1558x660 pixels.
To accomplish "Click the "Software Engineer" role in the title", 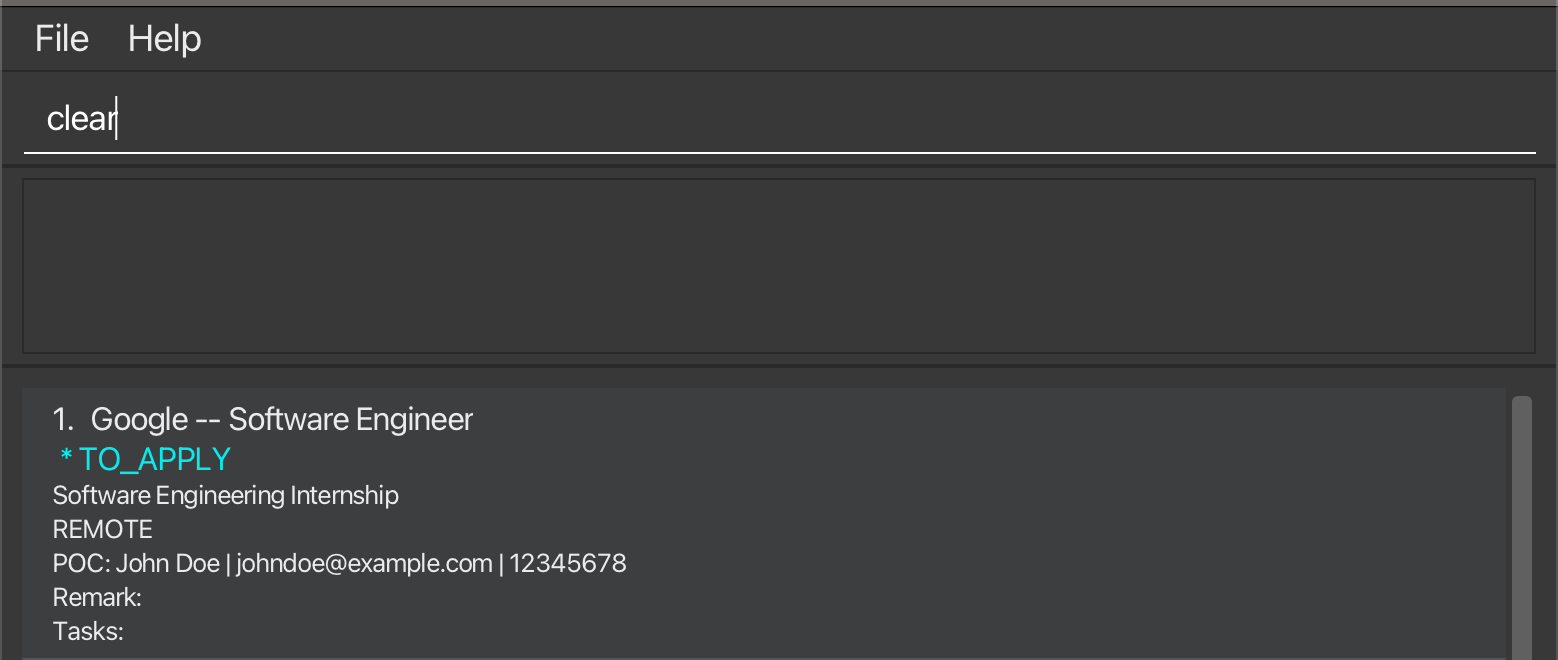I will [351, 420].
